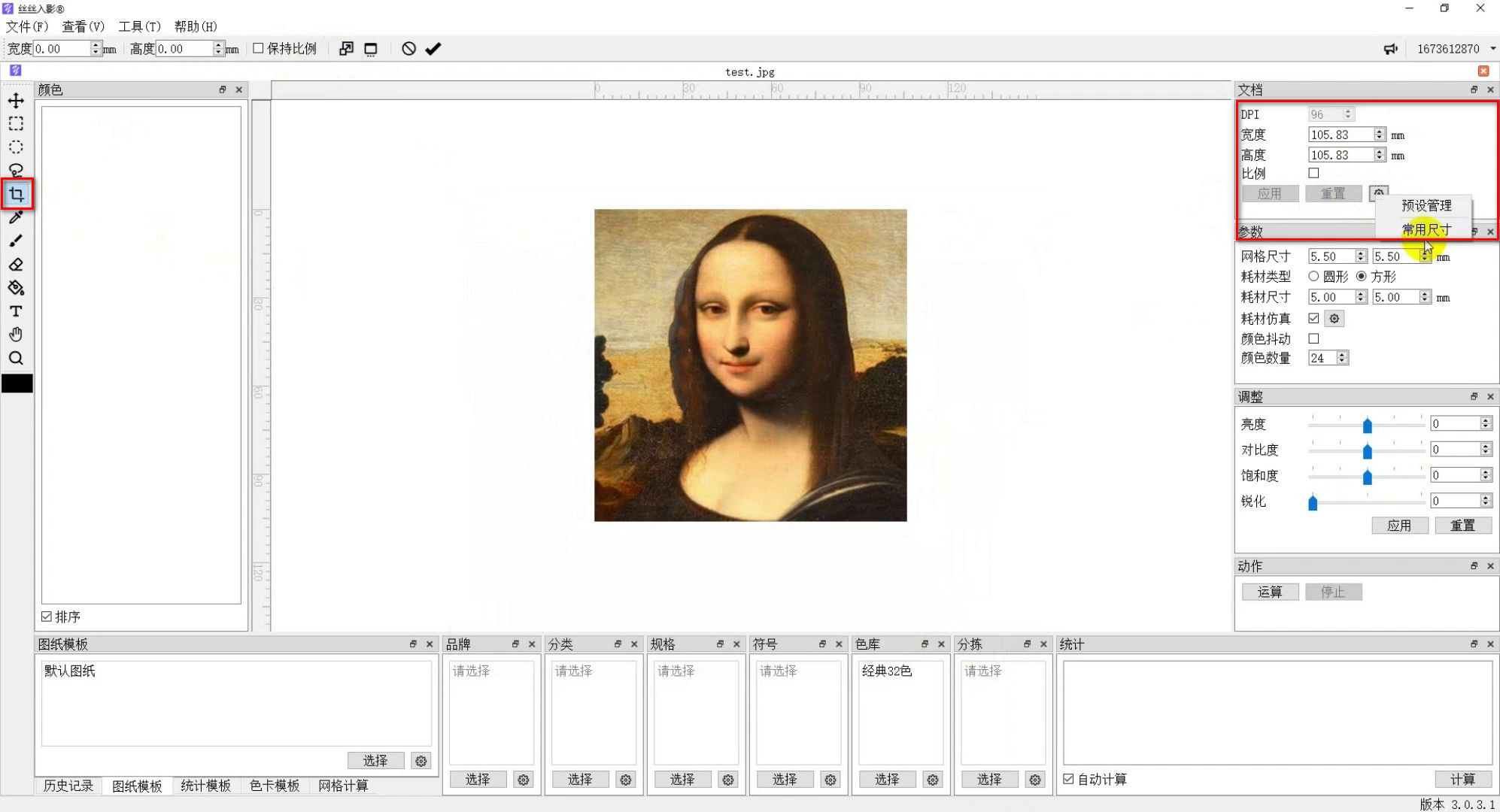Enable the 颜色抖动 checkbox
Image resolution: width=1500 pixels, height=812 pixels.
(x=1313, y=338)
